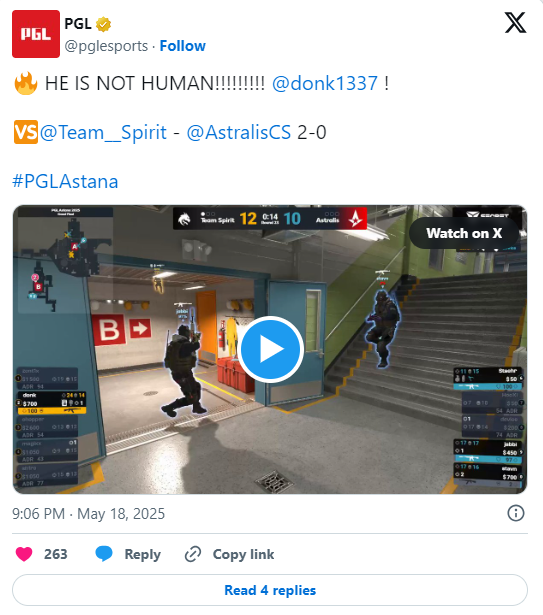
Task: Click the copy link chain icon
Action: point(193,554)
